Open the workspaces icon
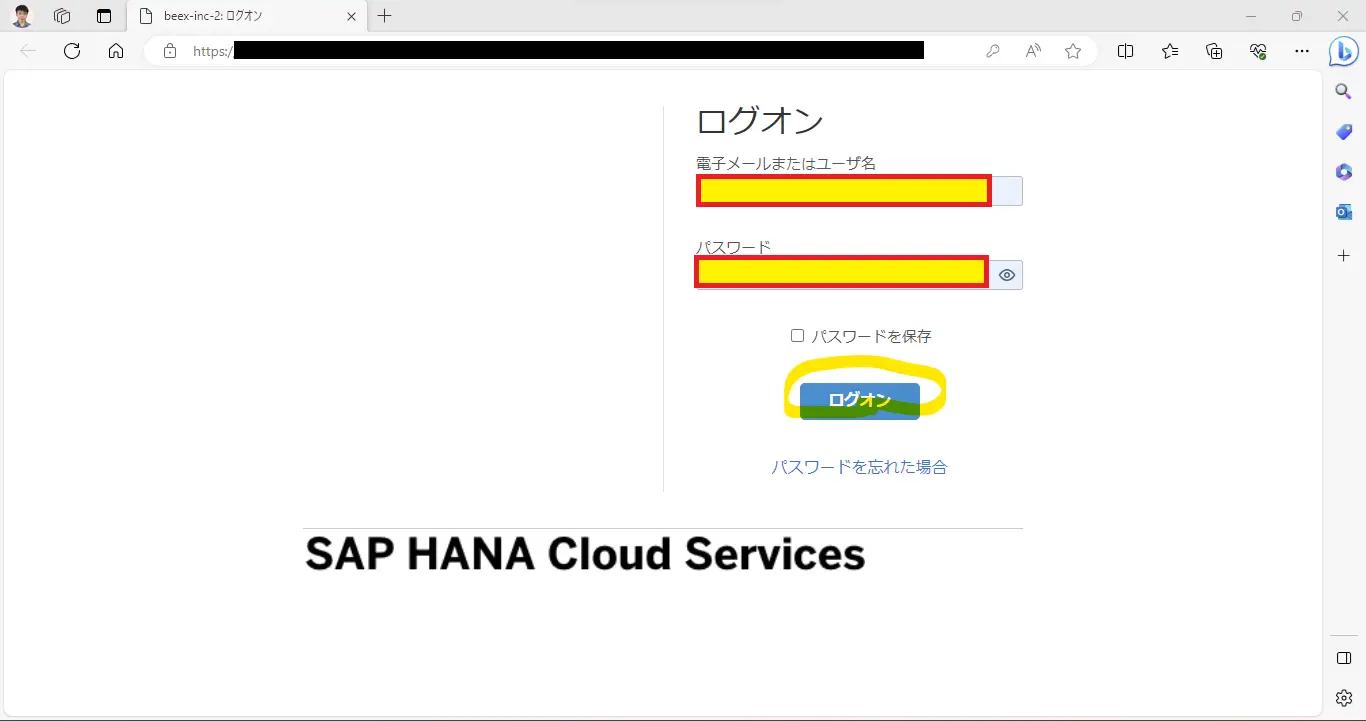 tap(62, 16)
